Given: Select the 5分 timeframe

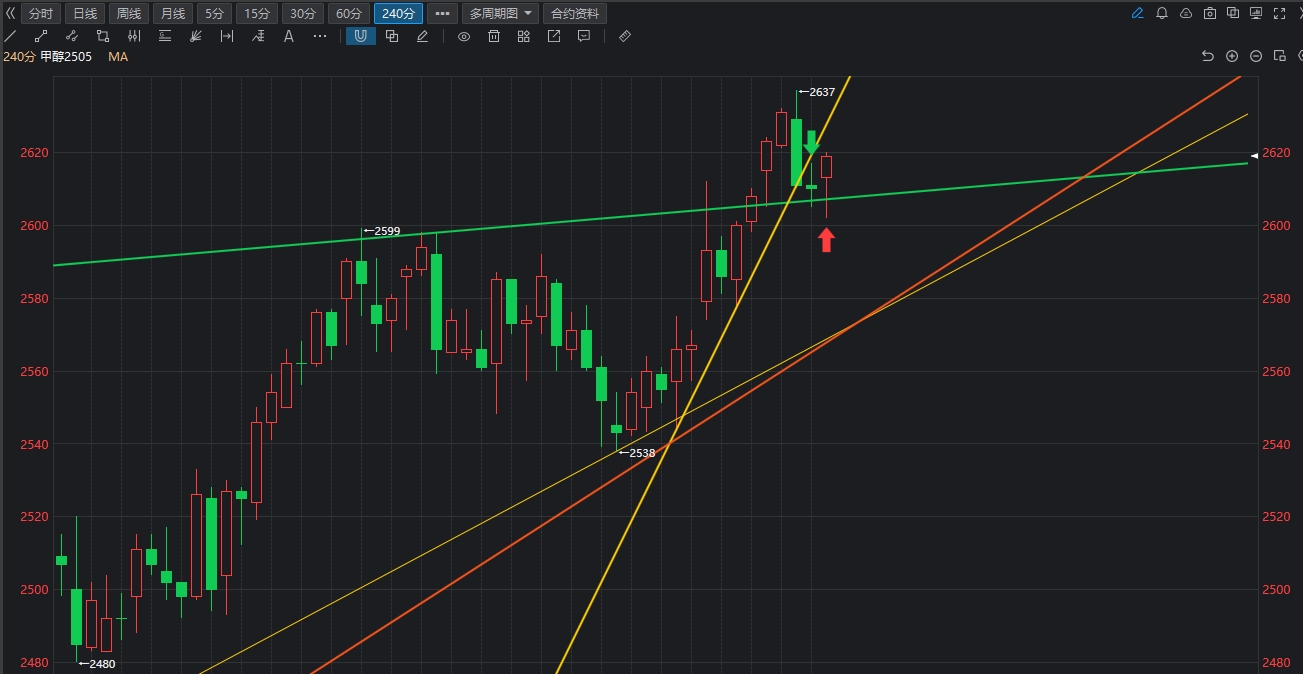Looking at the screenshot, I should 214,14.
